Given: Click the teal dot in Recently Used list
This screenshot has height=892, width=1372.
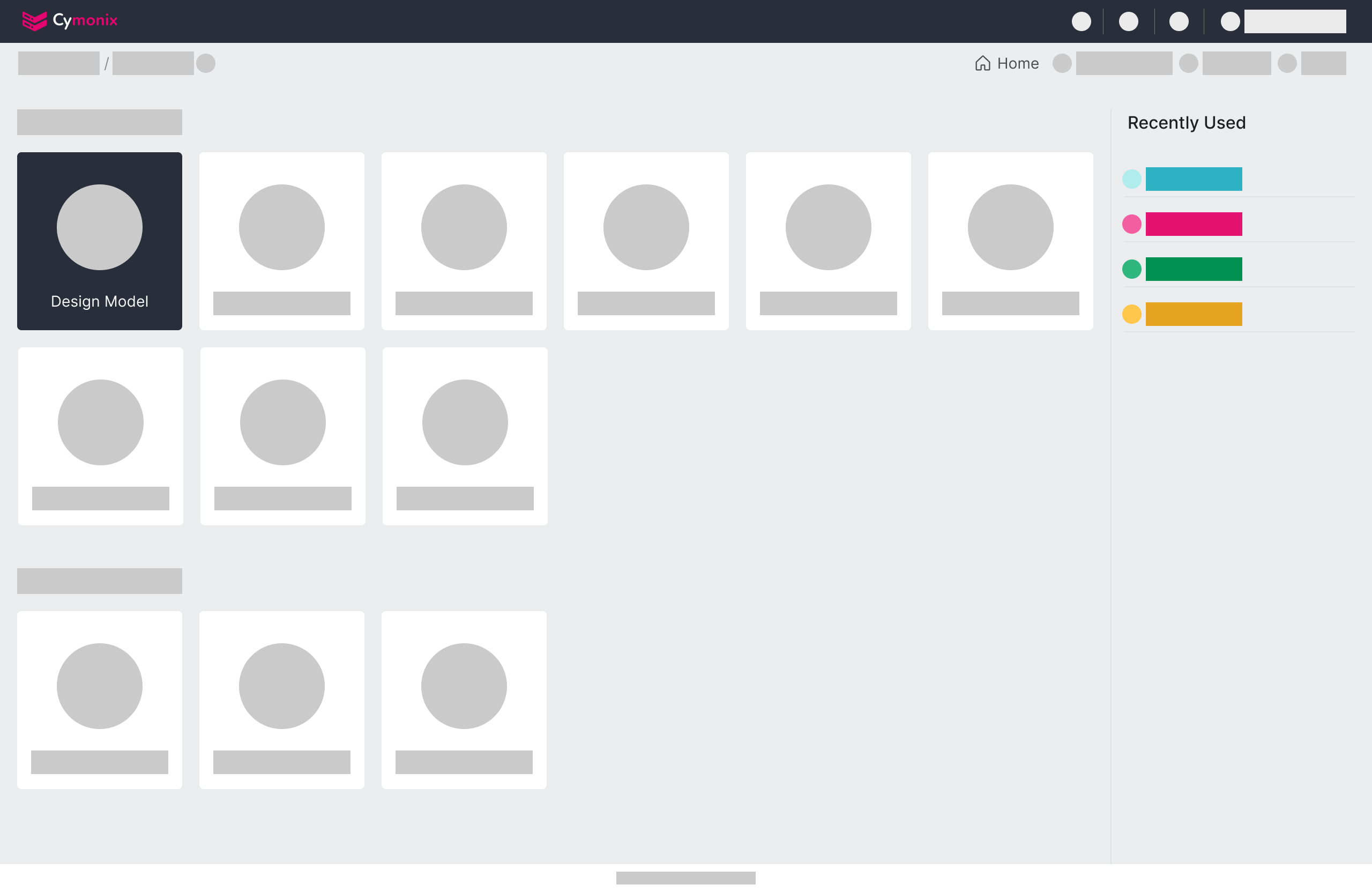Looking at the screenshot, I should (x=1132, y=179).
